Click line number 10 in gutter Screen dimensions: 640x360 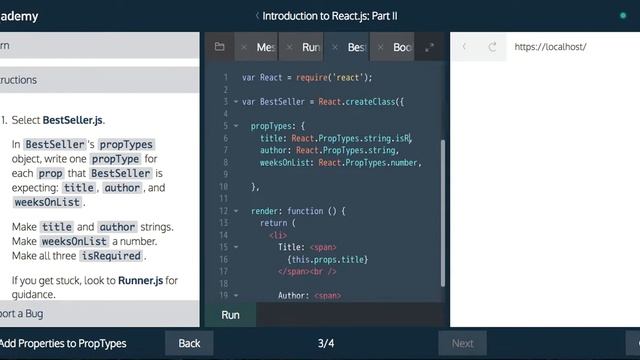[x=223, y=187]
